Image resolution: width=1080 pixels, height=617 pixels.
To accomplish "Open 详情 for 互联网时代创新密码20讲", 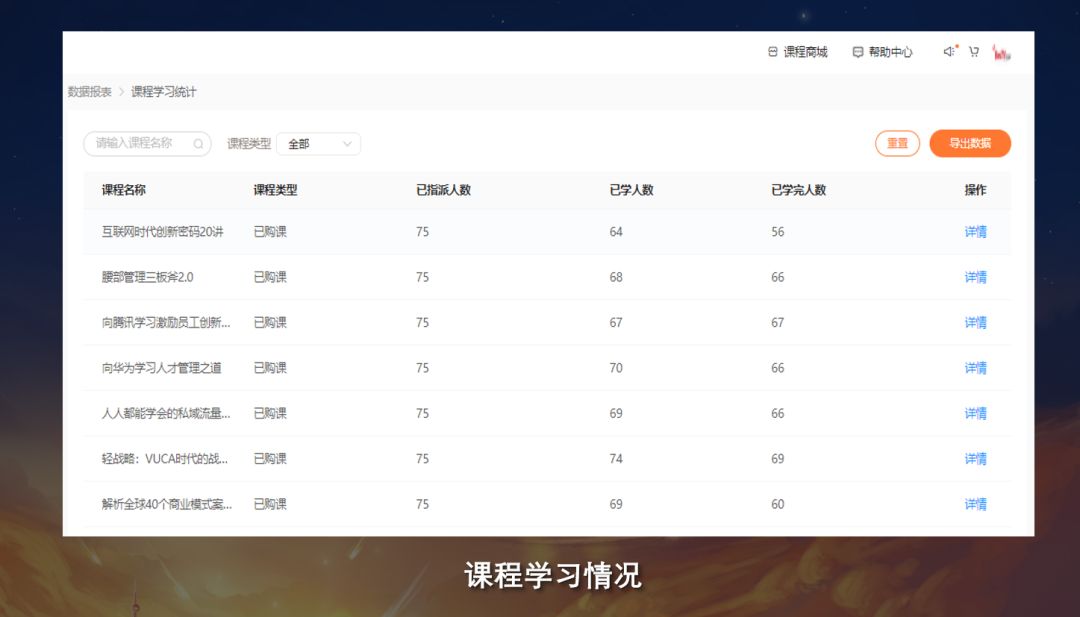I will coord(975,232).
